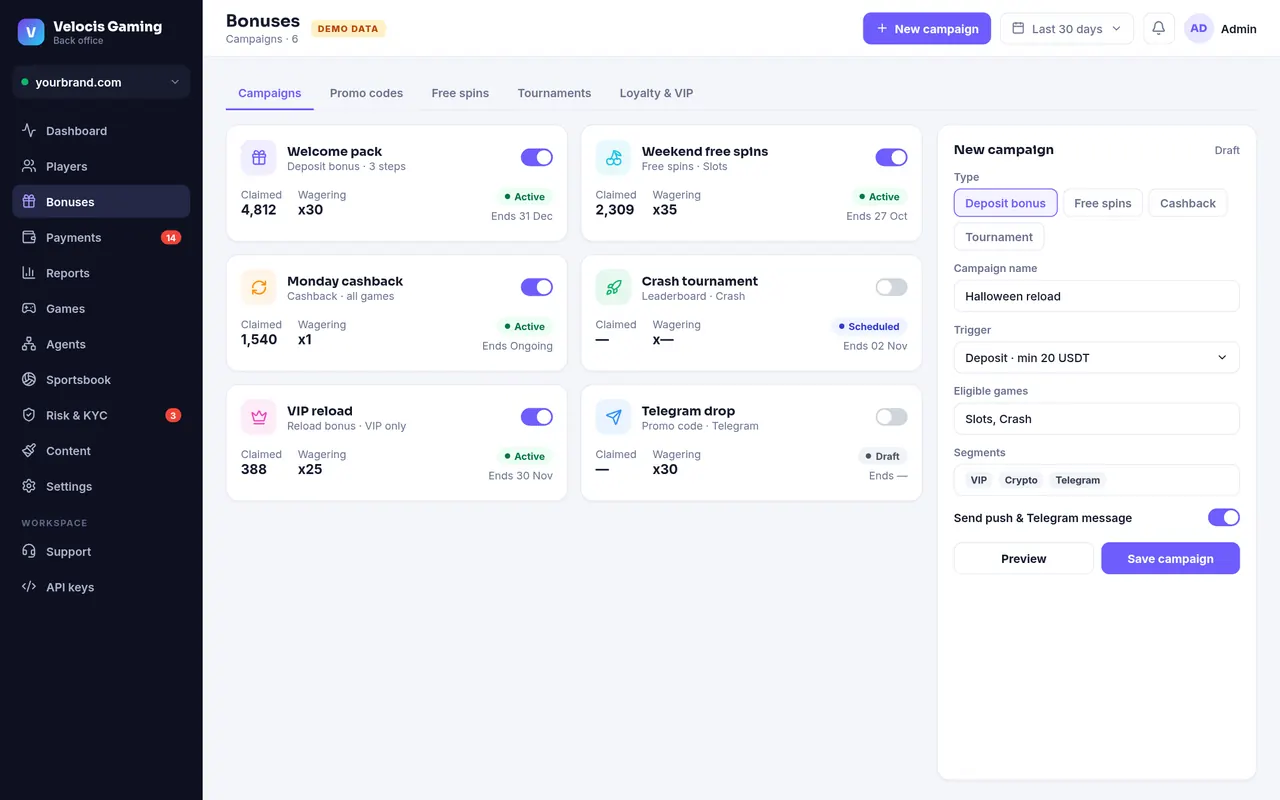Click the notifications bell icon

click(1159, 28)
